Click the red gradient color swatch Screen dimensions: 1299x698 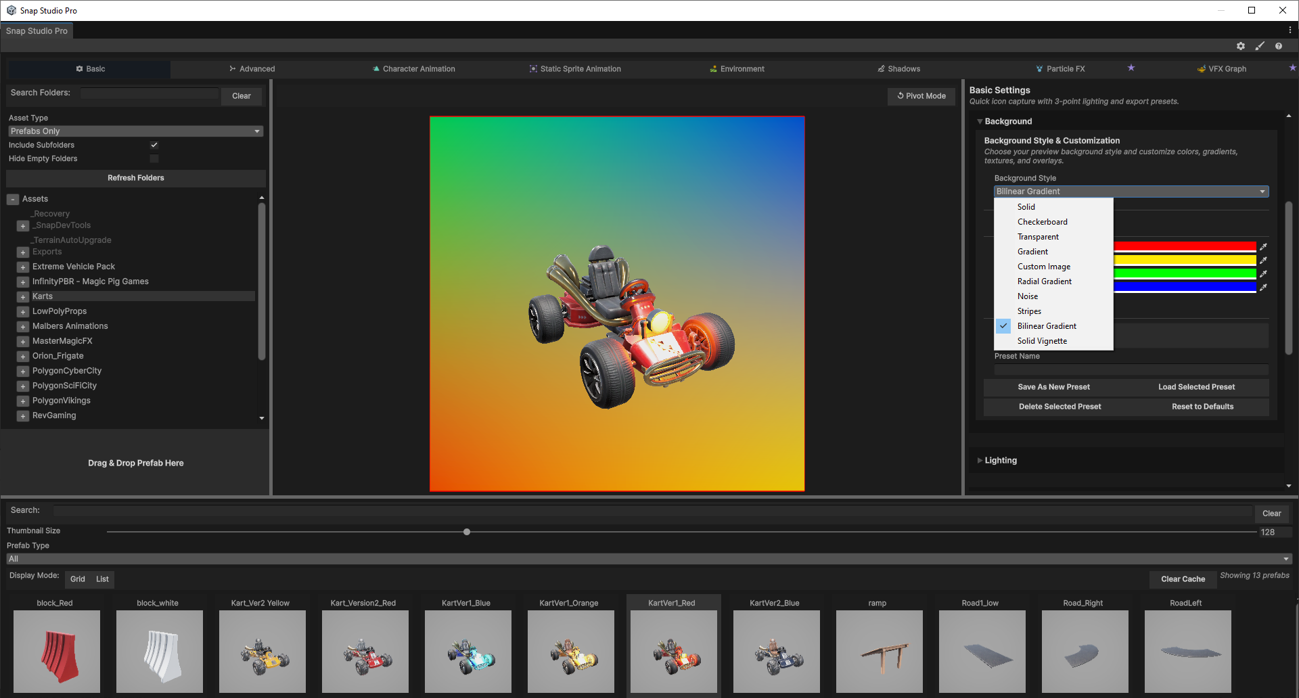click(x=1184, y=247)
